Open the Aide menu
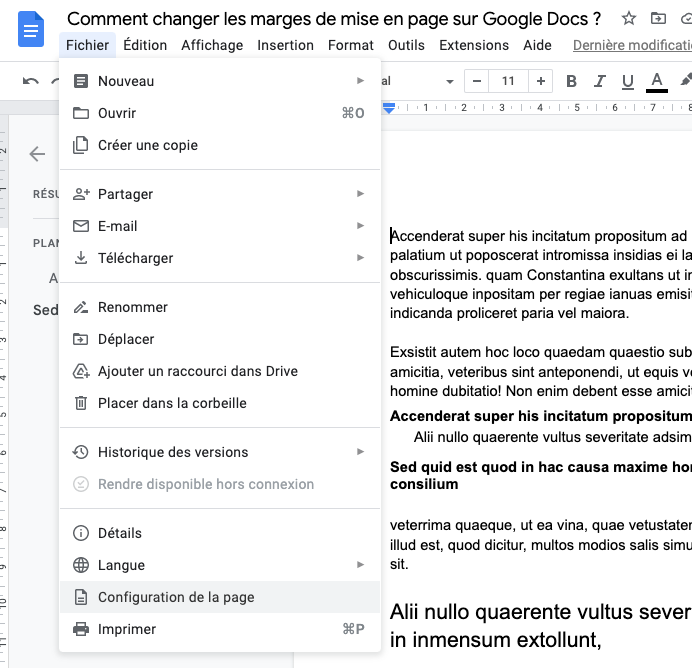The height and width of the screenshot is (668, 692). click(538, 45)
